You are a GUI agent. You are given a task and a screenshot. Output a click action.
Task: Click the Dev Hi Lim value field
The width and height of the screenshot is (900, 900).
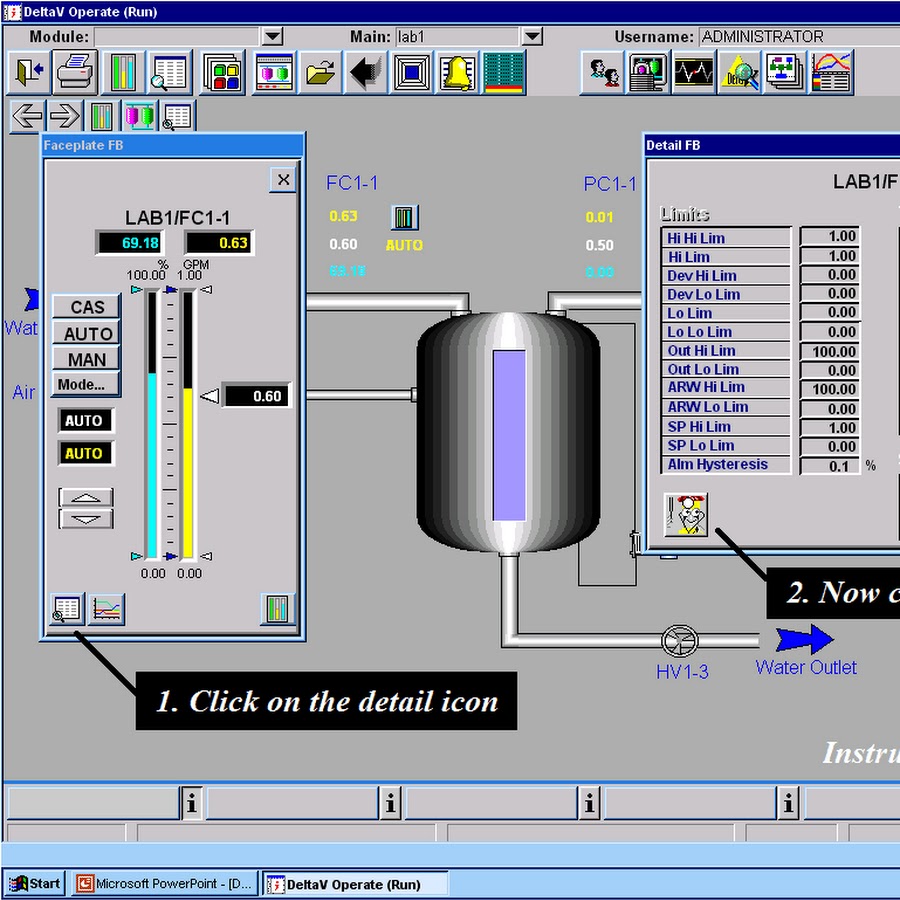[x=829, y=275]
